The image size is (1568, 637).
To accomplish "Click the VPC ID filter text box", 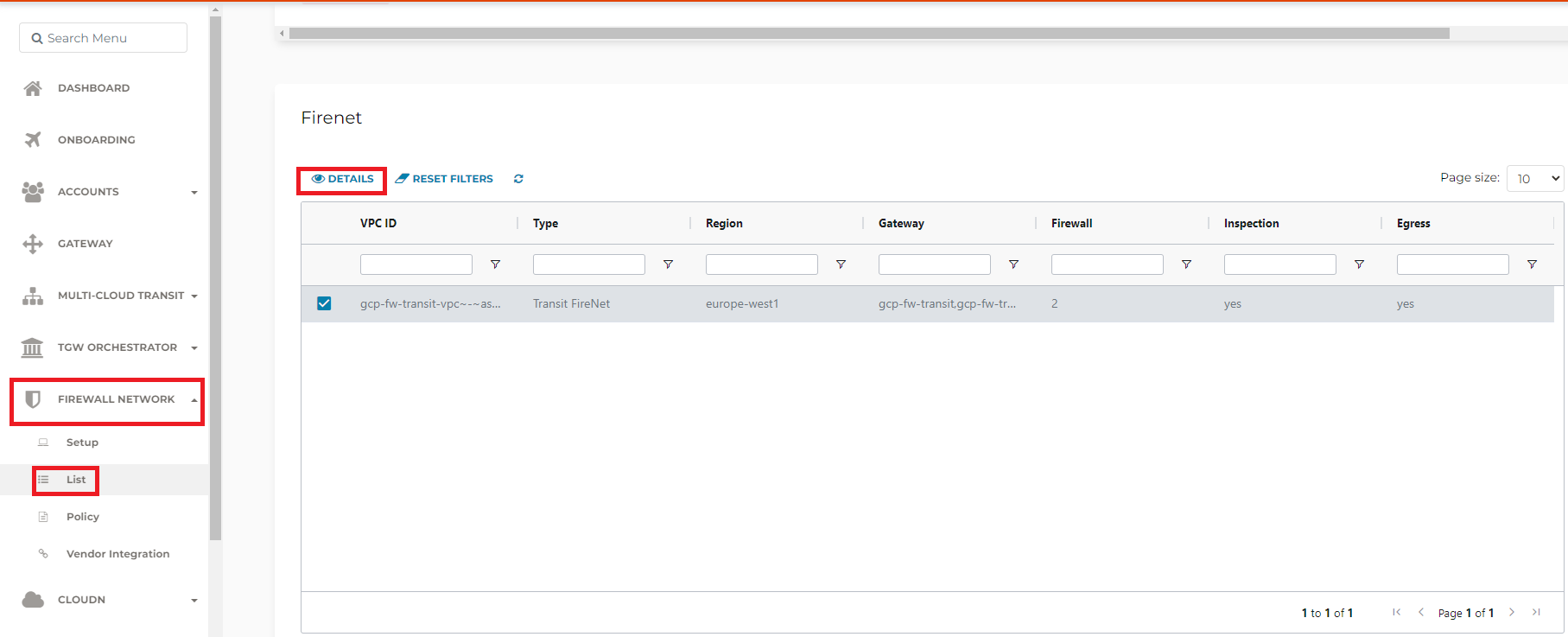I will pos(416,264).
